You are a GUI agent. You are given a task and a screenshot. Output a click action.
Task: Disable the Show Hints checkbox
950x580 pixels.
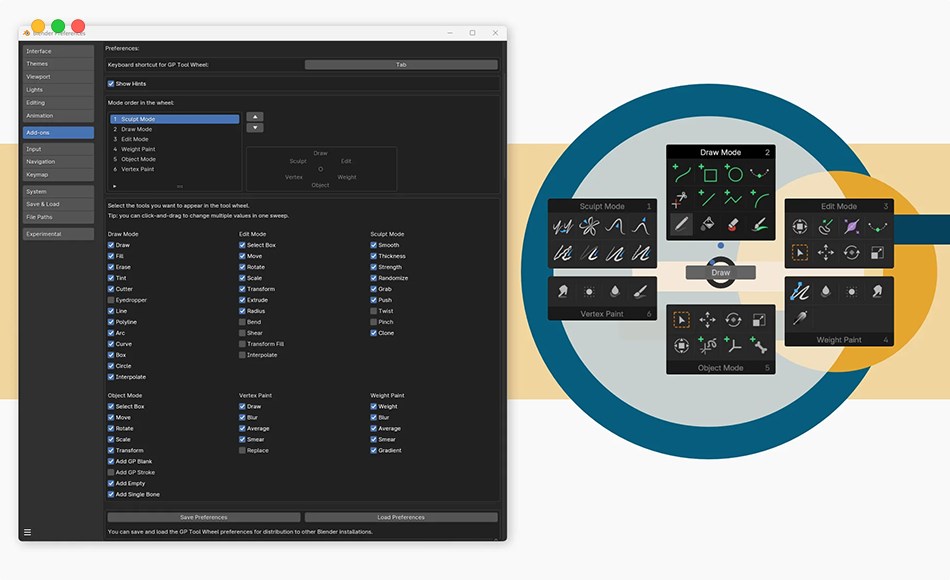point(111,84)
